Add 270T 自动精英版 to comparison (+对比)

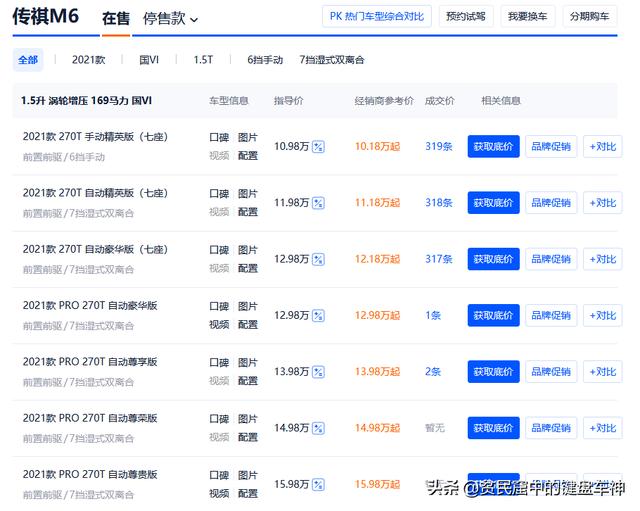[x=603, y=203]
